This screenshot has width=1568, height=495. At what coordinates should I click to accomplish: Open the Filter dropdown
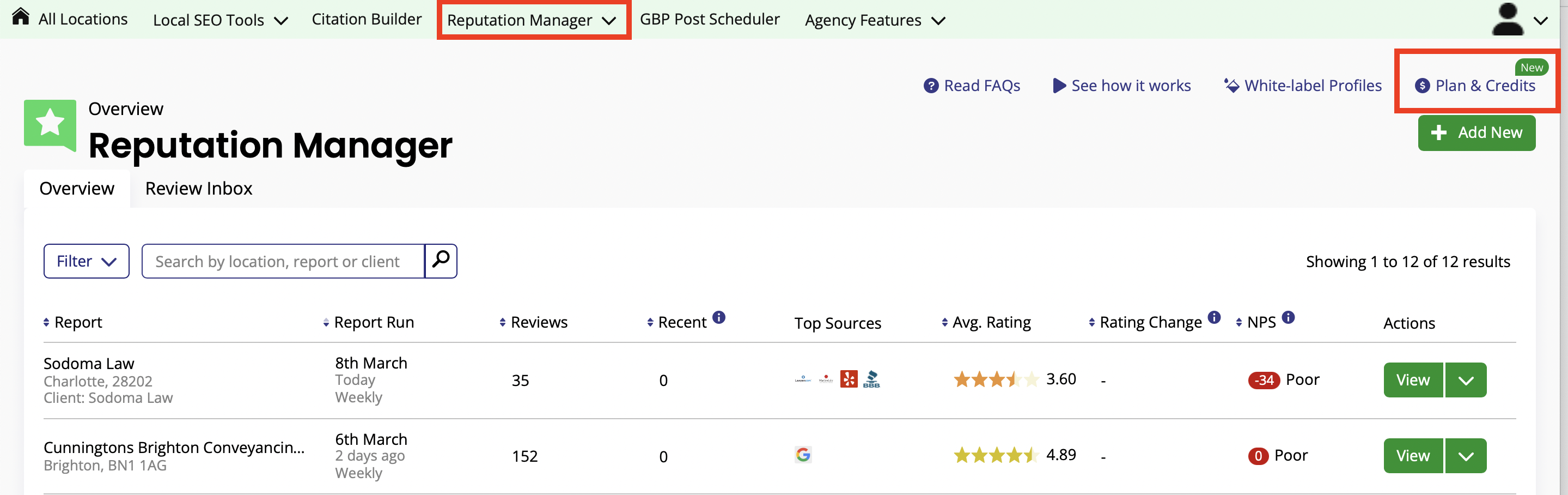tap(87, 261)
